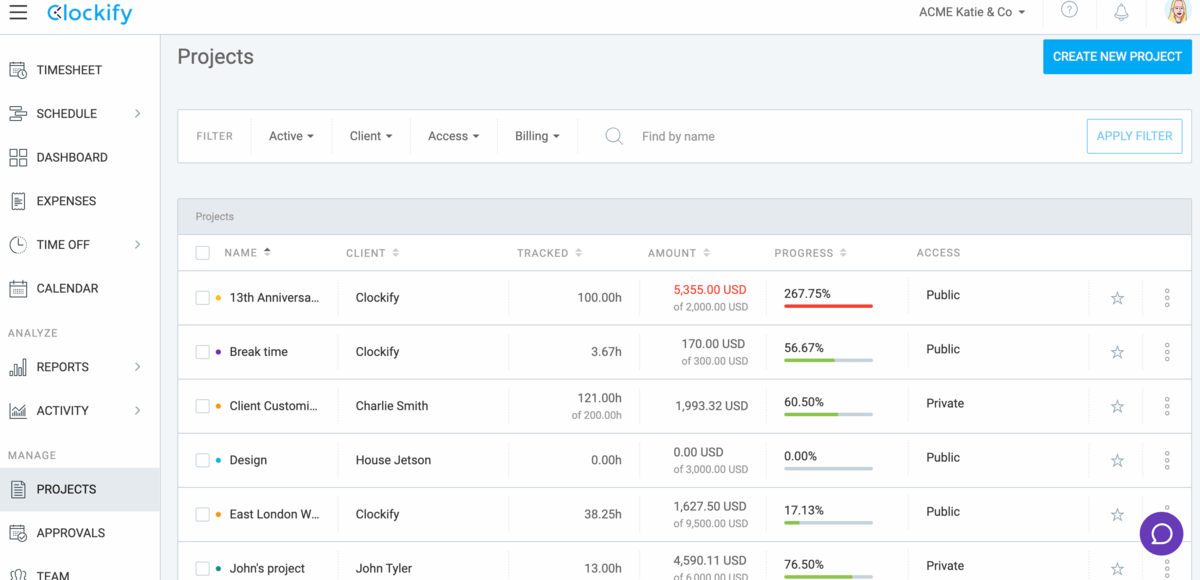The width and height of the screenshot is (1200, 580).
Task: Check the Design project checkbox
Action: coord(202,460)
